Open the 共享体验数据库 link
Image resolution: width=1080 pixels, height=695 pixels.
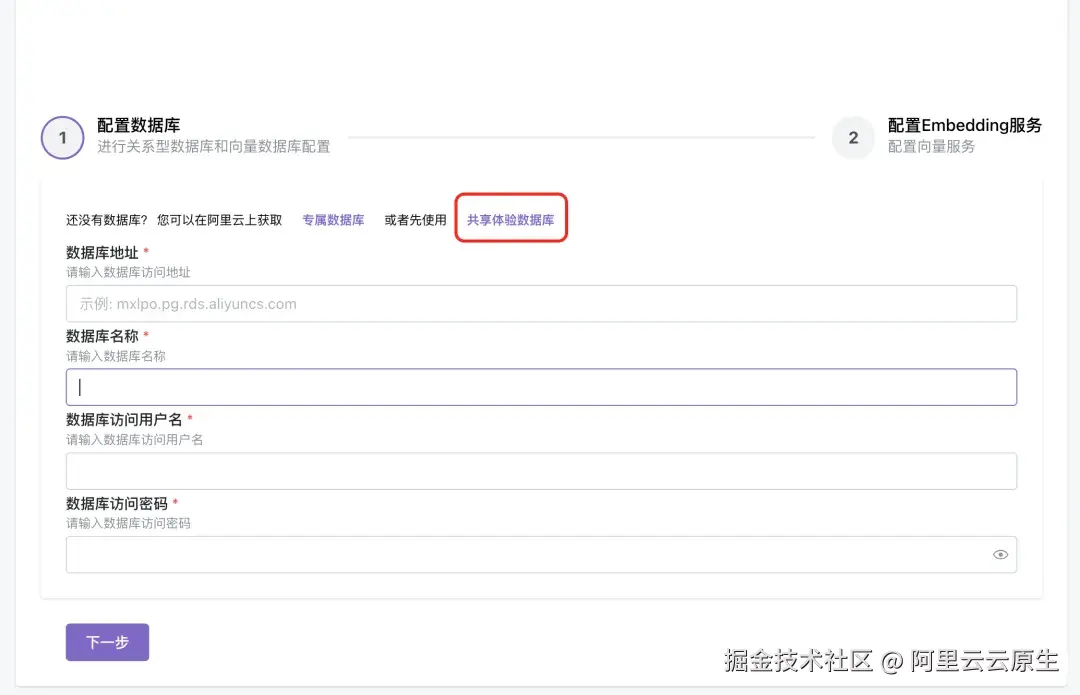[510, 220]
